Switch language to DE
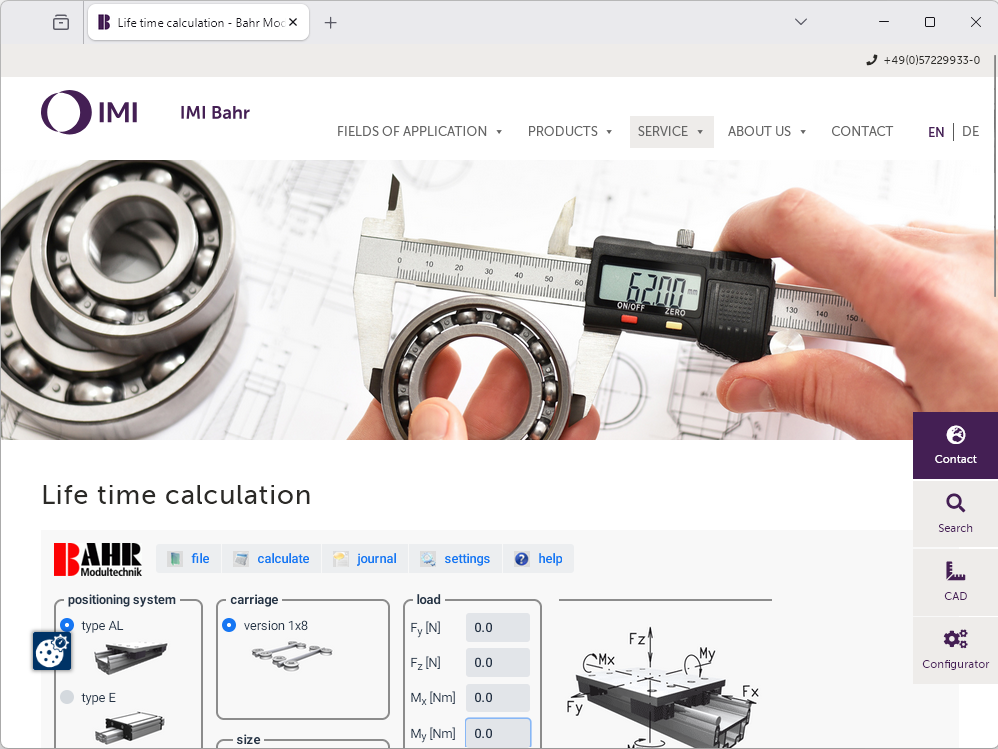Screen dimensions: 998x749 tap(970, 132)
